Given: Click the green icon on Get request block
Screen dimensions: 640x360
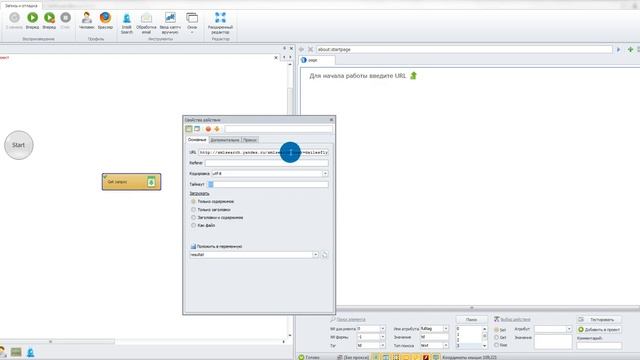Looking at the screenshot, I should click(151, 182).
